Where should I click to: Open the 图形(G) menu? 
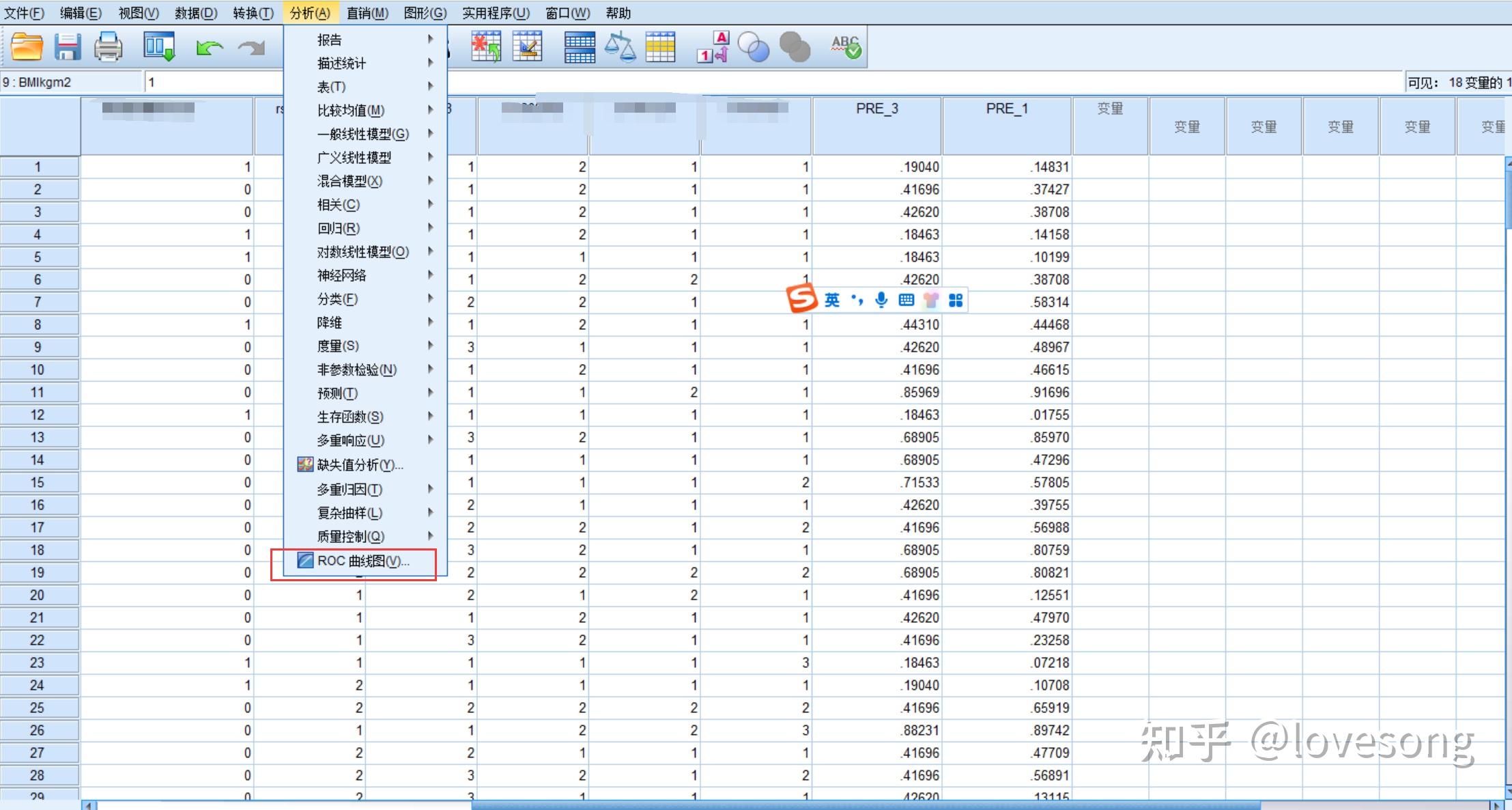[425, 13]
